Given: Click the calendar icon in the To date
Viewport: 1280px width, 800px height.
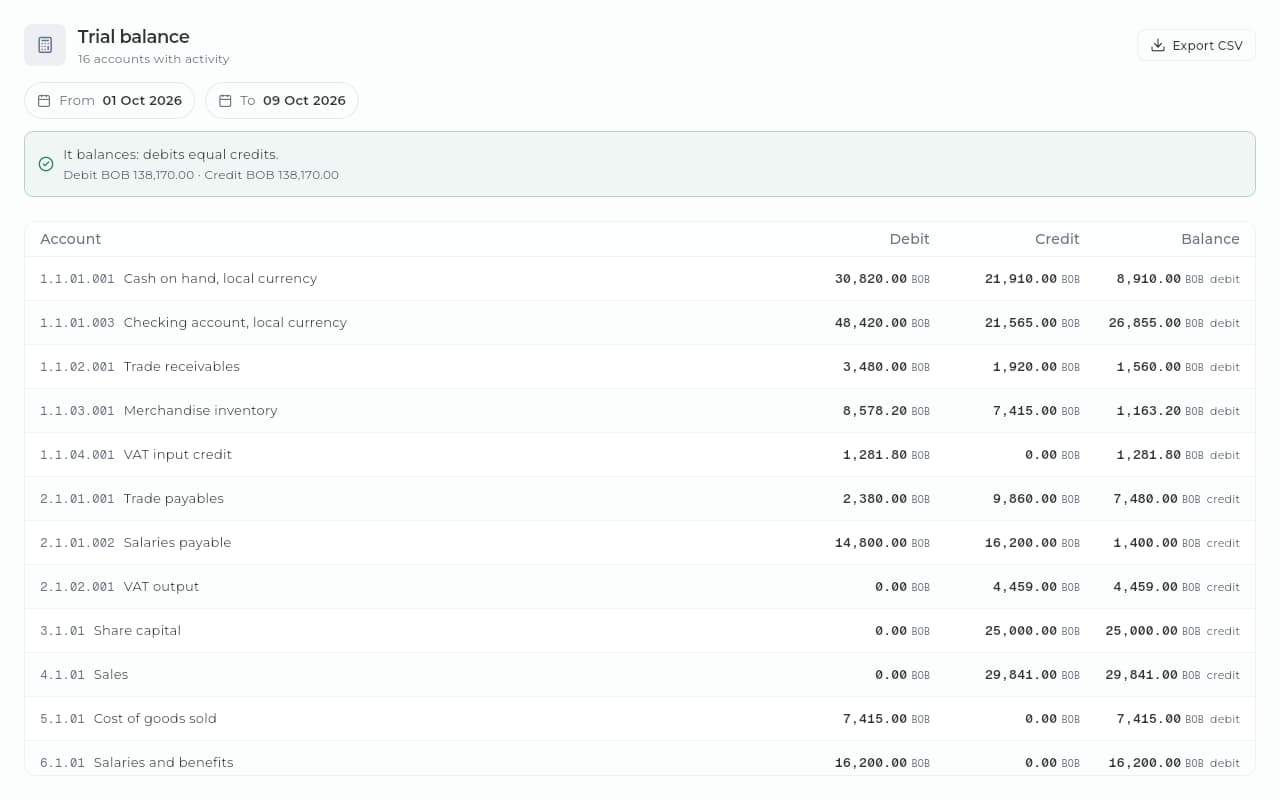Looking at the screenshot, I should pos(225,101).
